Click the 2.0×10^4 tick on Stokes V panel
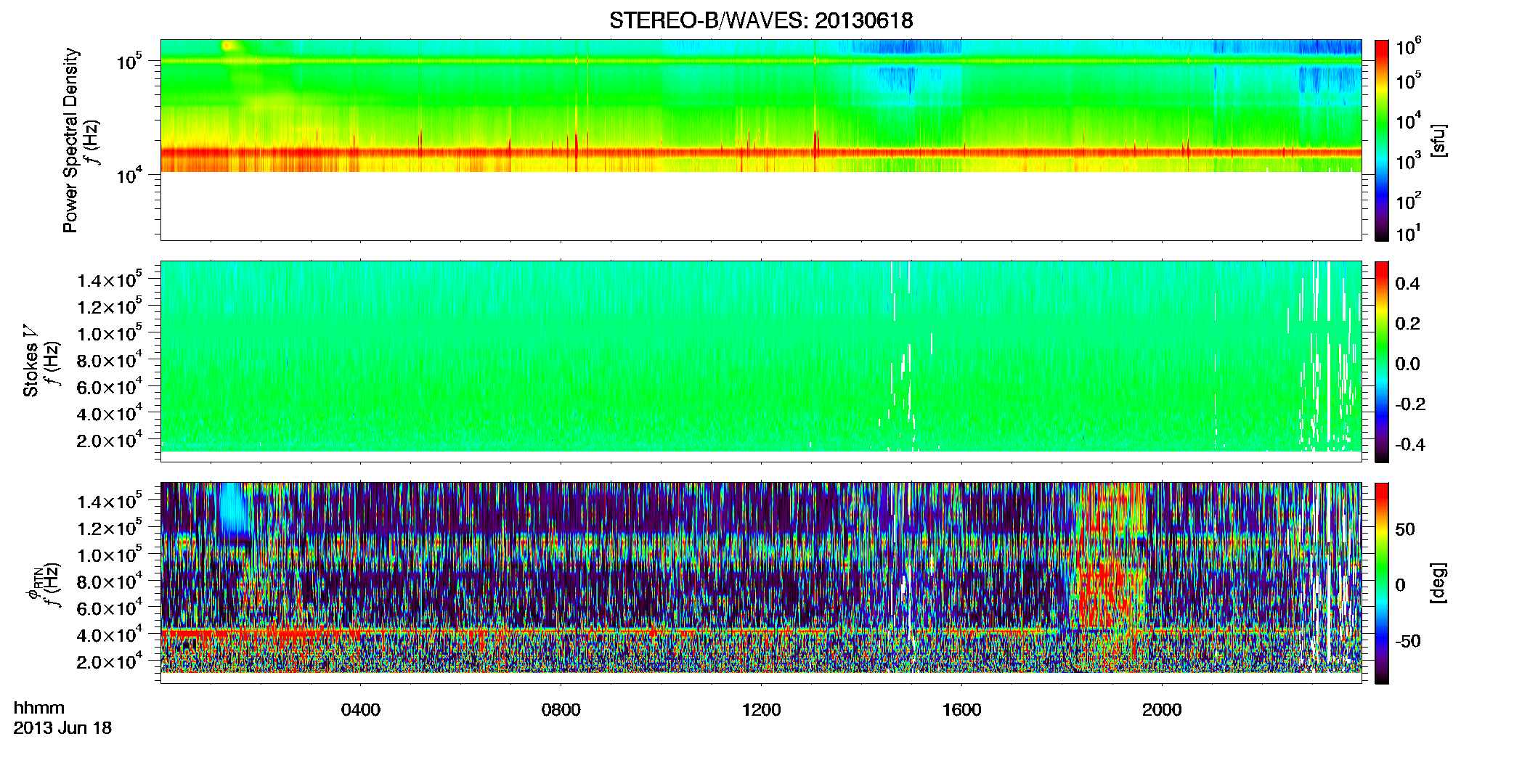This screenshot has width=1522, height=784. pos(110,441)
